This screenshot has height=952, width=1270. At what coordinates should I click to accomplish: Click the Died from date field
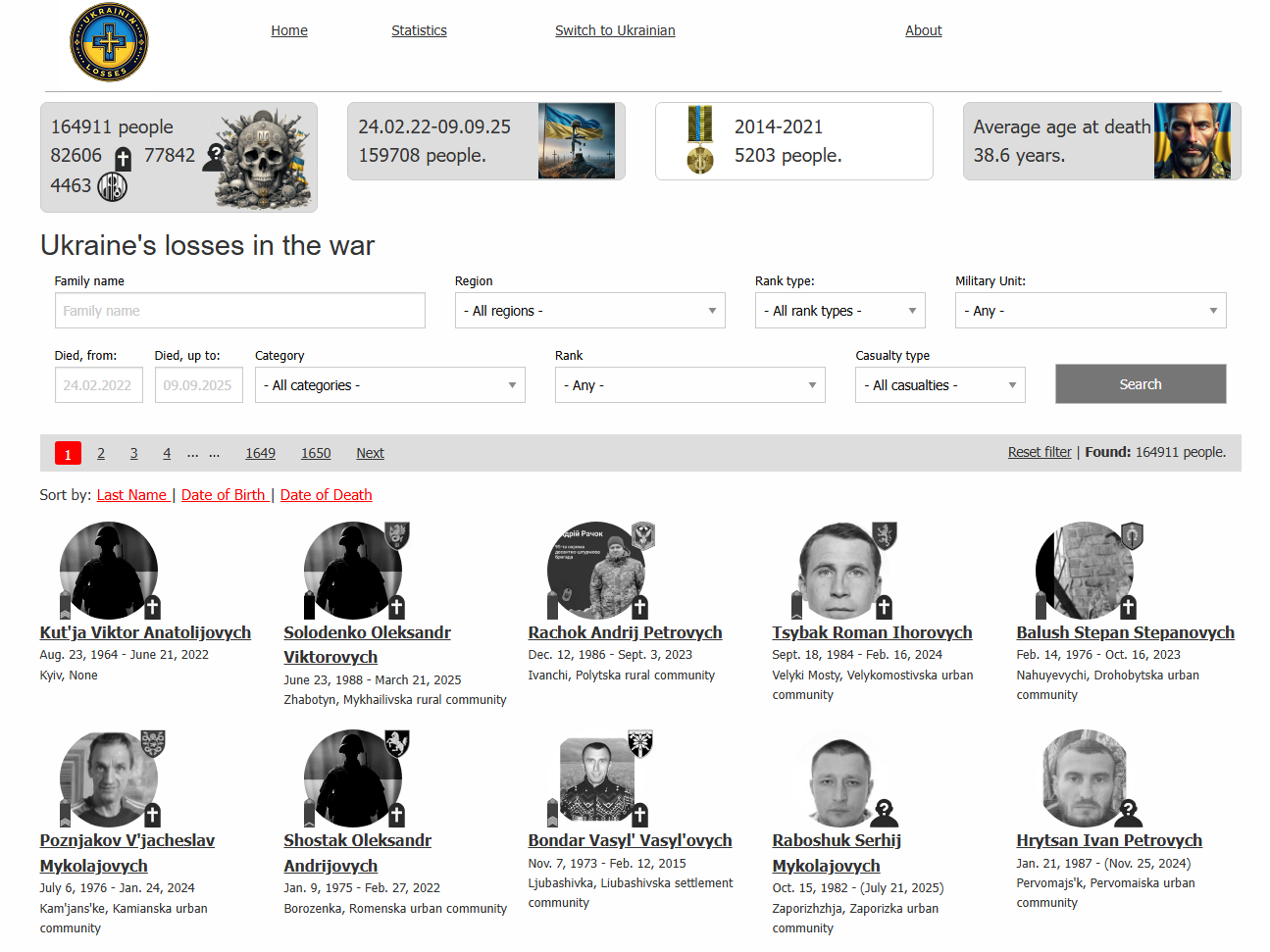tap(99, 385)
